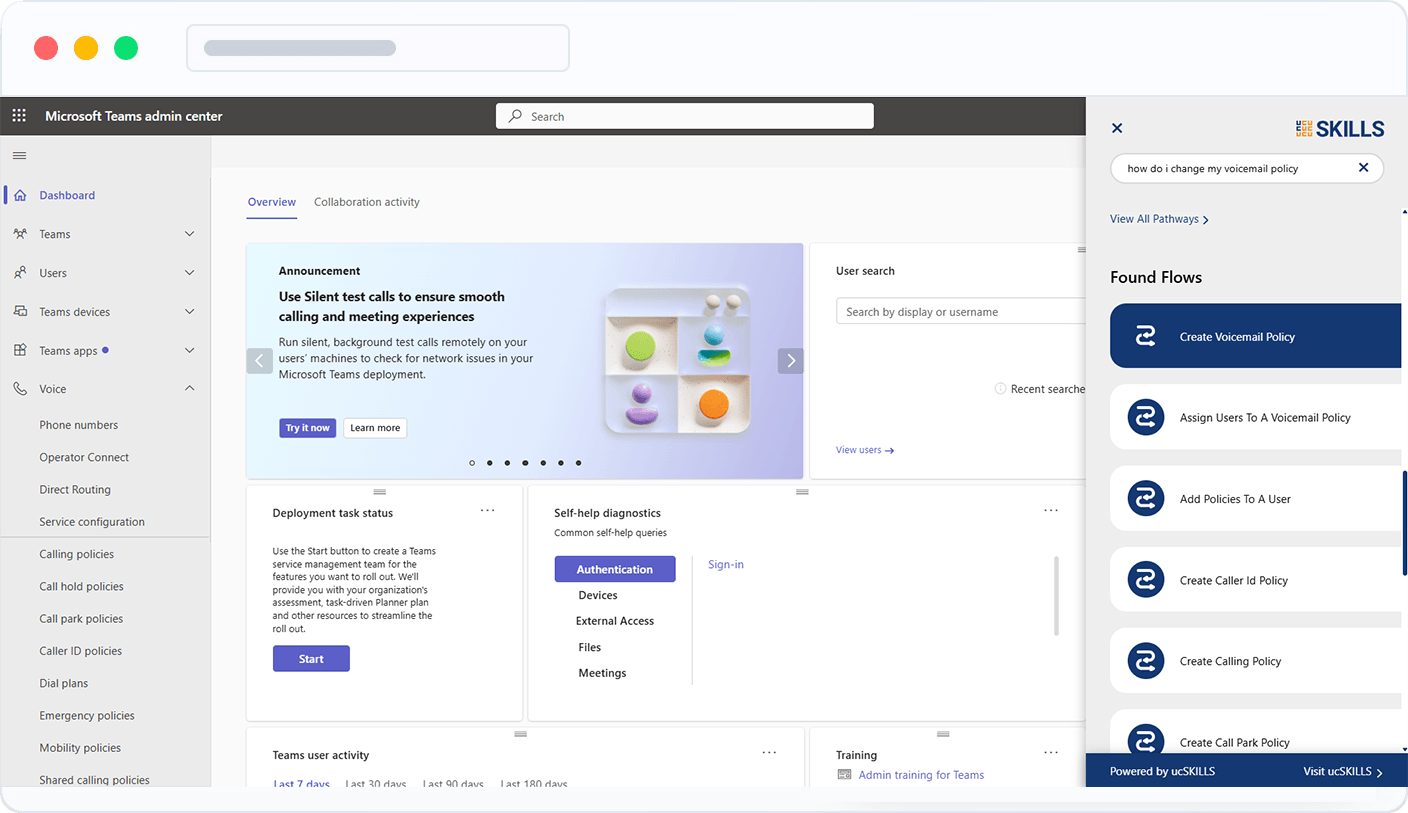Clear the ucSKILLS search query with X
The width and height of the screenshot is (1408, 813).
pos(1363,168)
